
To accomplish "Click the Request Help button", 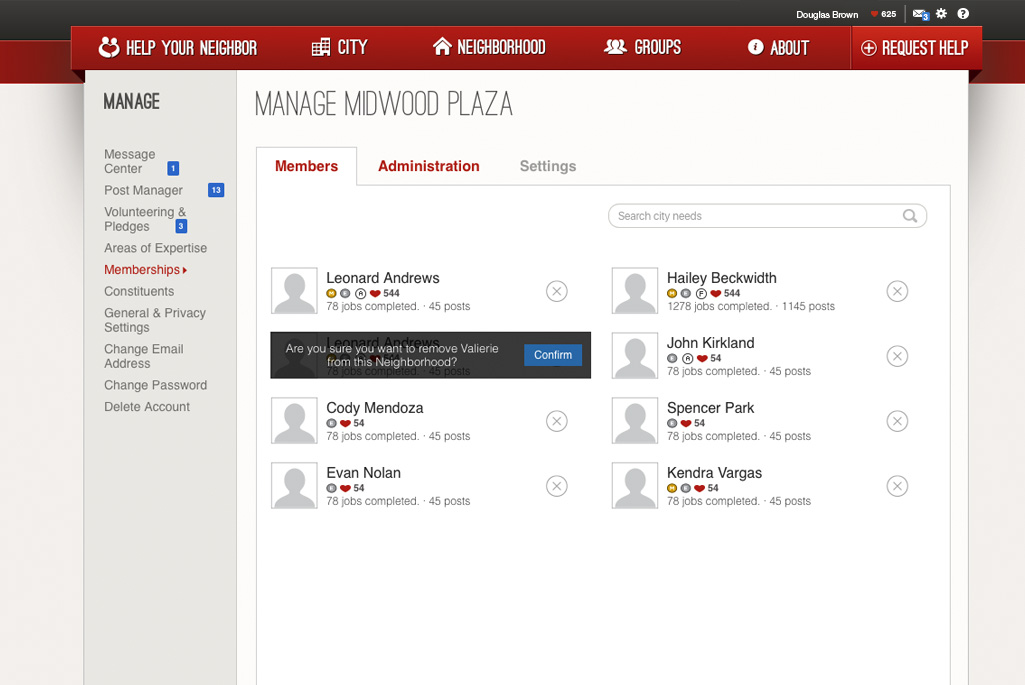I will pyautogui.click(x=915, y=48).
